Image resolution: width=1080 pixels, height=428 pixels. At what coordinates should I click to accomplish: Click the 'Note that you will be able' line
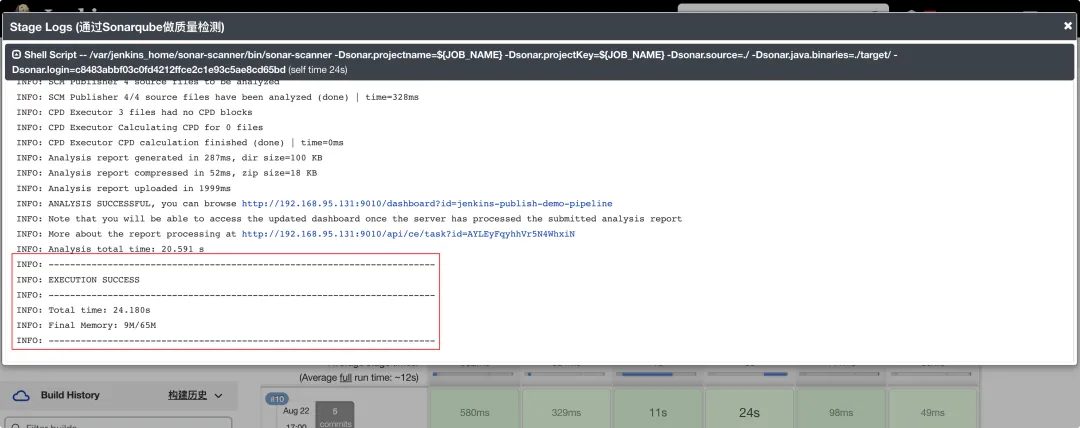[349, 219]
